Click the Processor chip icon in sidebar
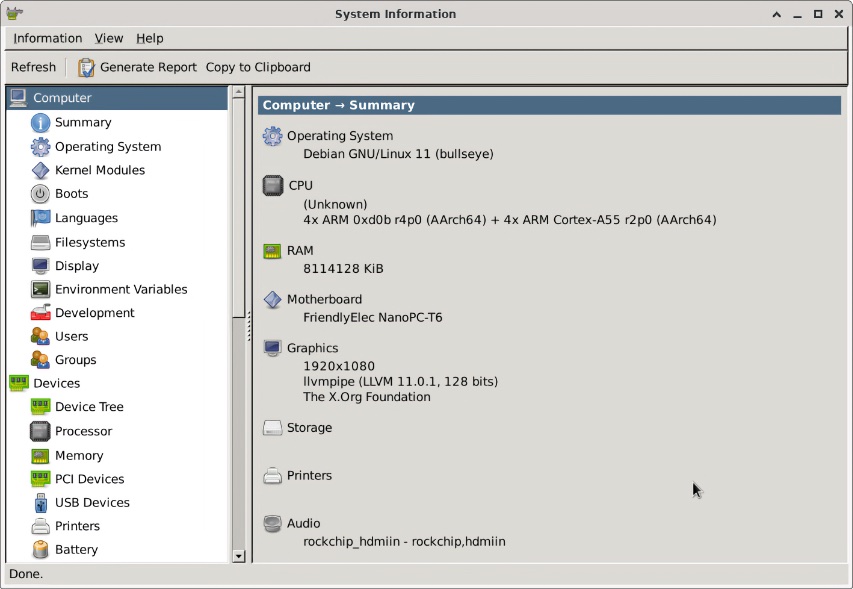 (40, 431)
